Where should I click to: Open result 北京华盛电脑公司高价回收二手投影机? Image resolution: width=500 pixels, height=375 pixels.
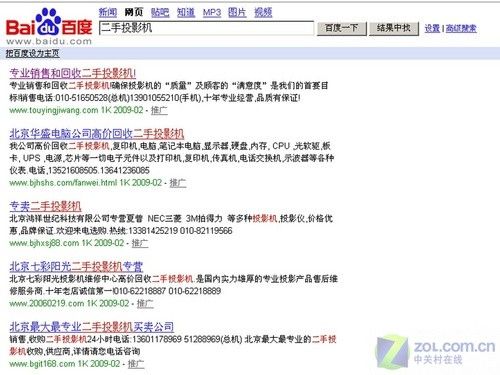(x=97, y=134)
